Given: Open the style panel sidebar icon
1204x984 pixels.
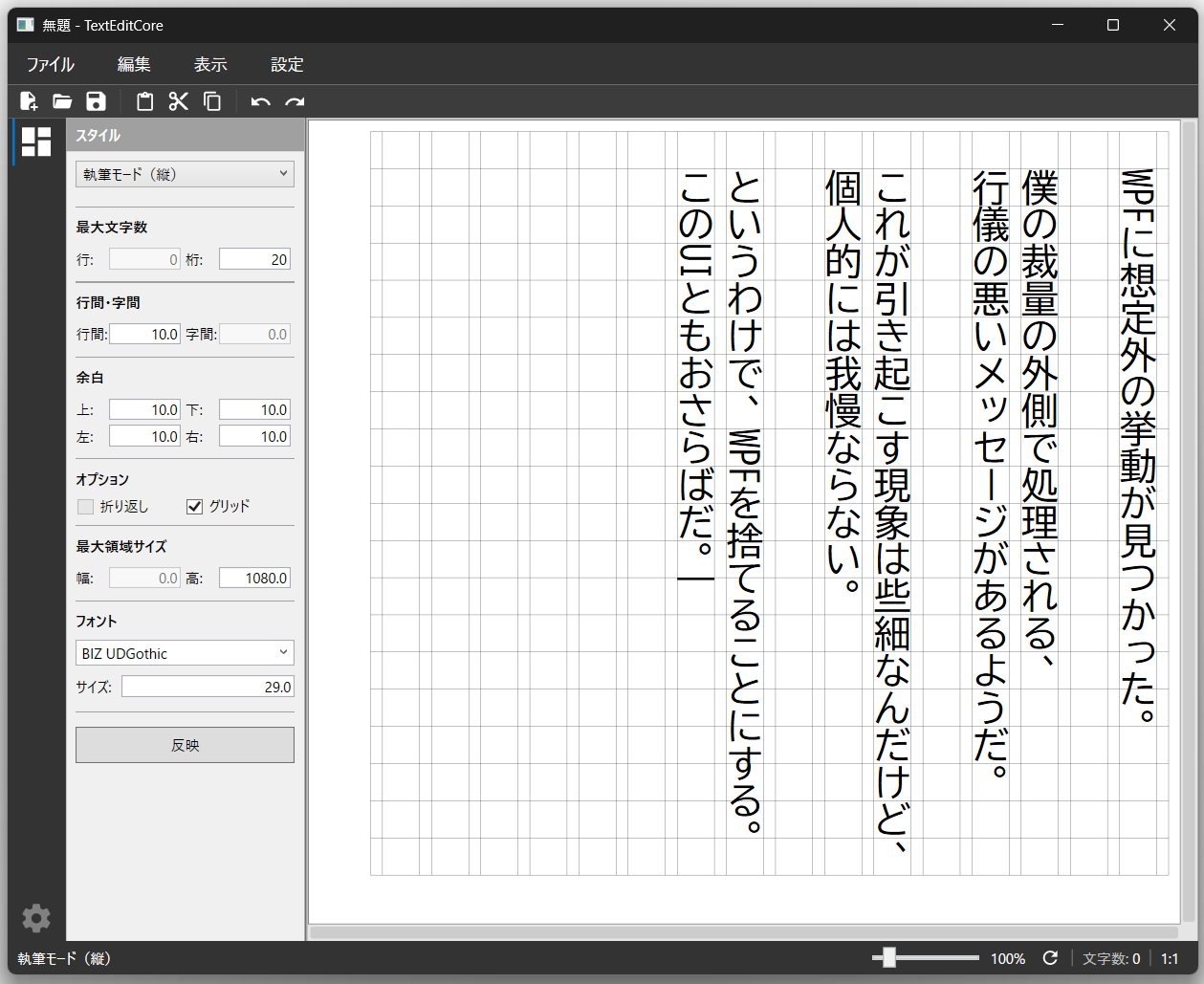Looking at the screenshot, I should (36, 142).
